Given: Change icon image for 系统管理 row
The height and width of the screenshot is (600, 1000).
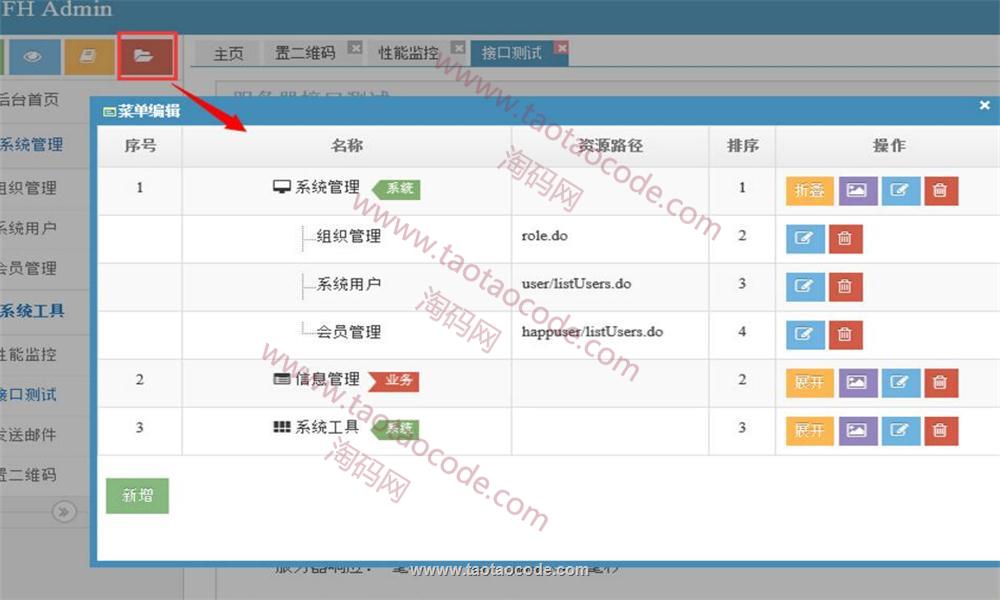Looking at the screenshot, I should tap(857, 190).
